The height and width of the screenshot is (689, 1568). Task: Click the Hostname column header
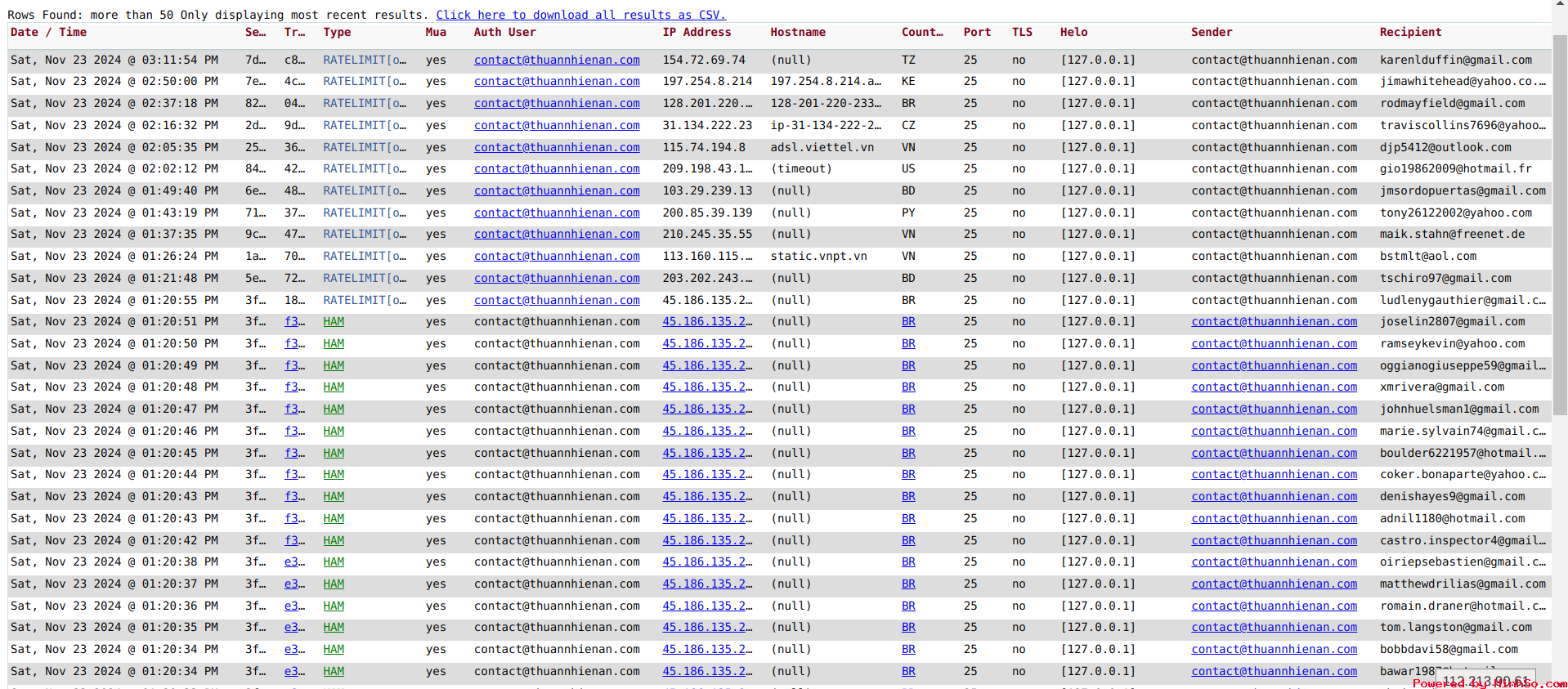coord(798,33)
